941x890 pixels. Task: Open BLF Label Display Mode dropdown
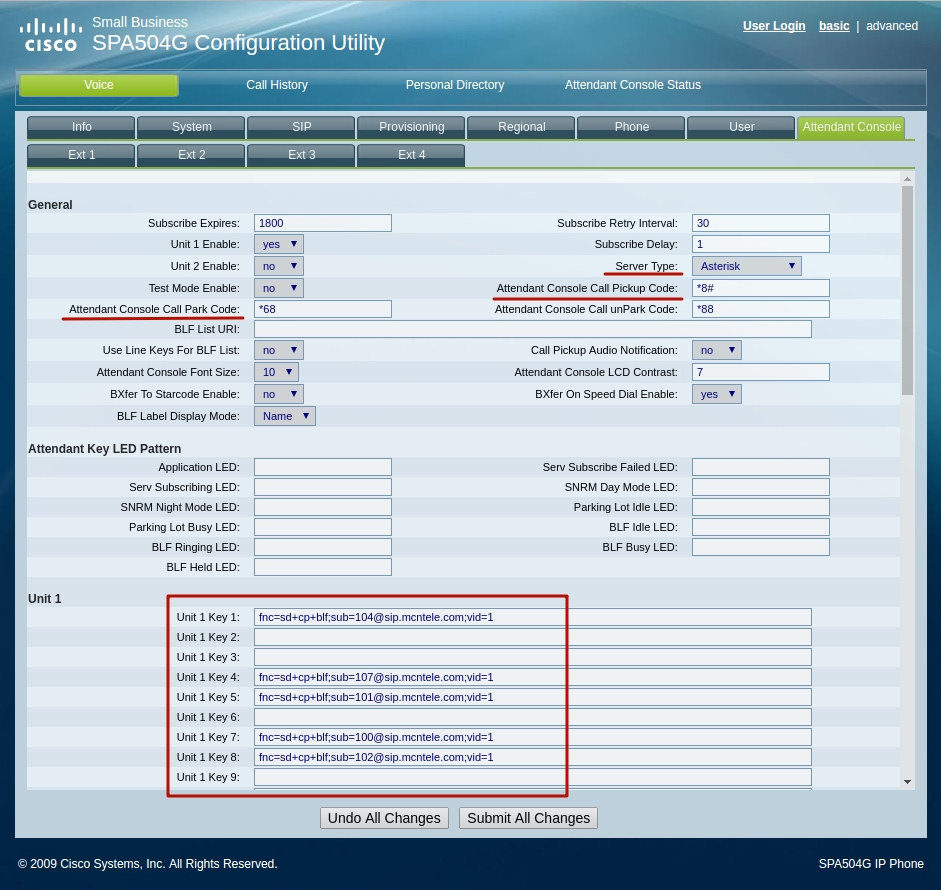(285, 416)
